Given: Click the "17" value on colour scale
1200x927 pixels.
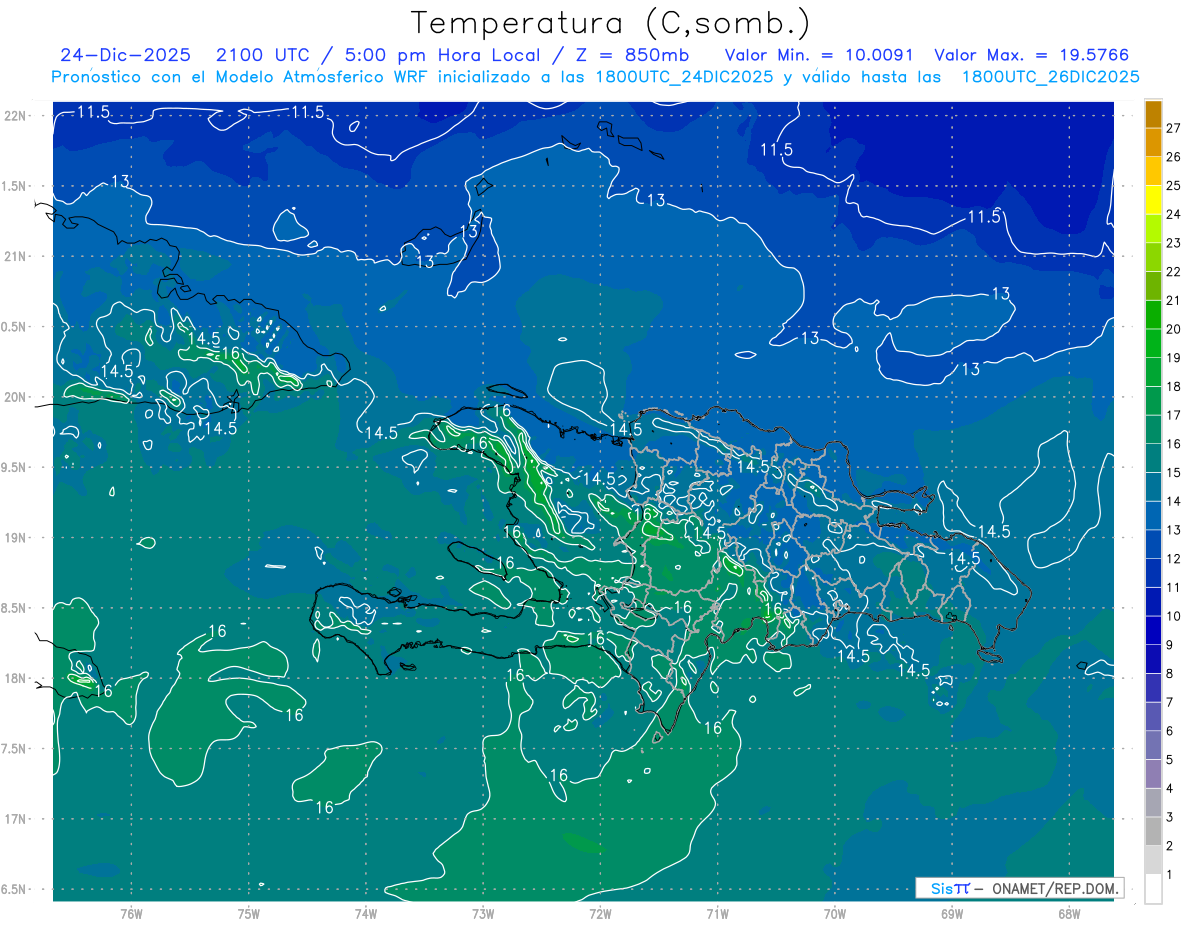Looking at the screenshot, I should pos(1174,415).
